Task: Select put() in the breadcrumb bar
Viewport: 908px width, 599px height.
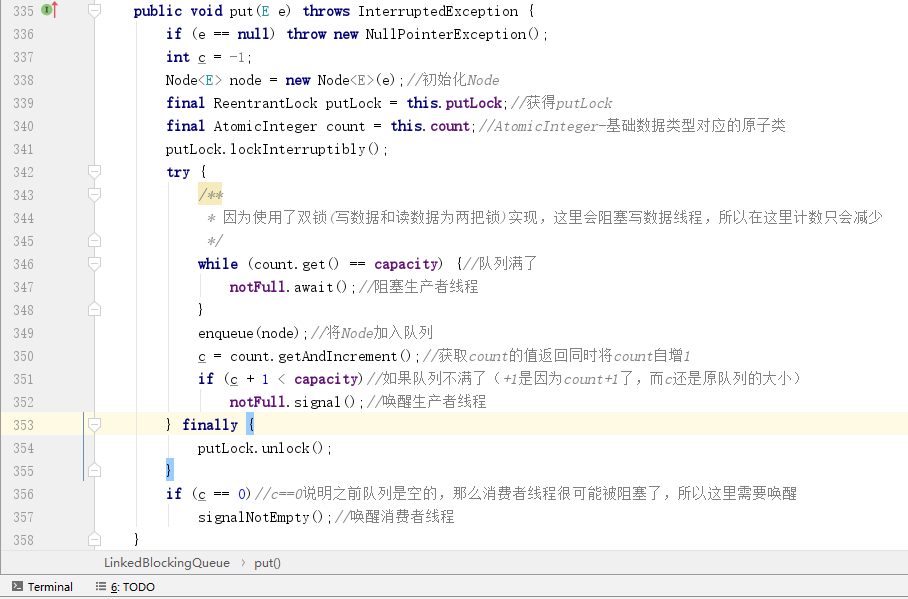Action: pyautogui.click(x=267, y=563)
